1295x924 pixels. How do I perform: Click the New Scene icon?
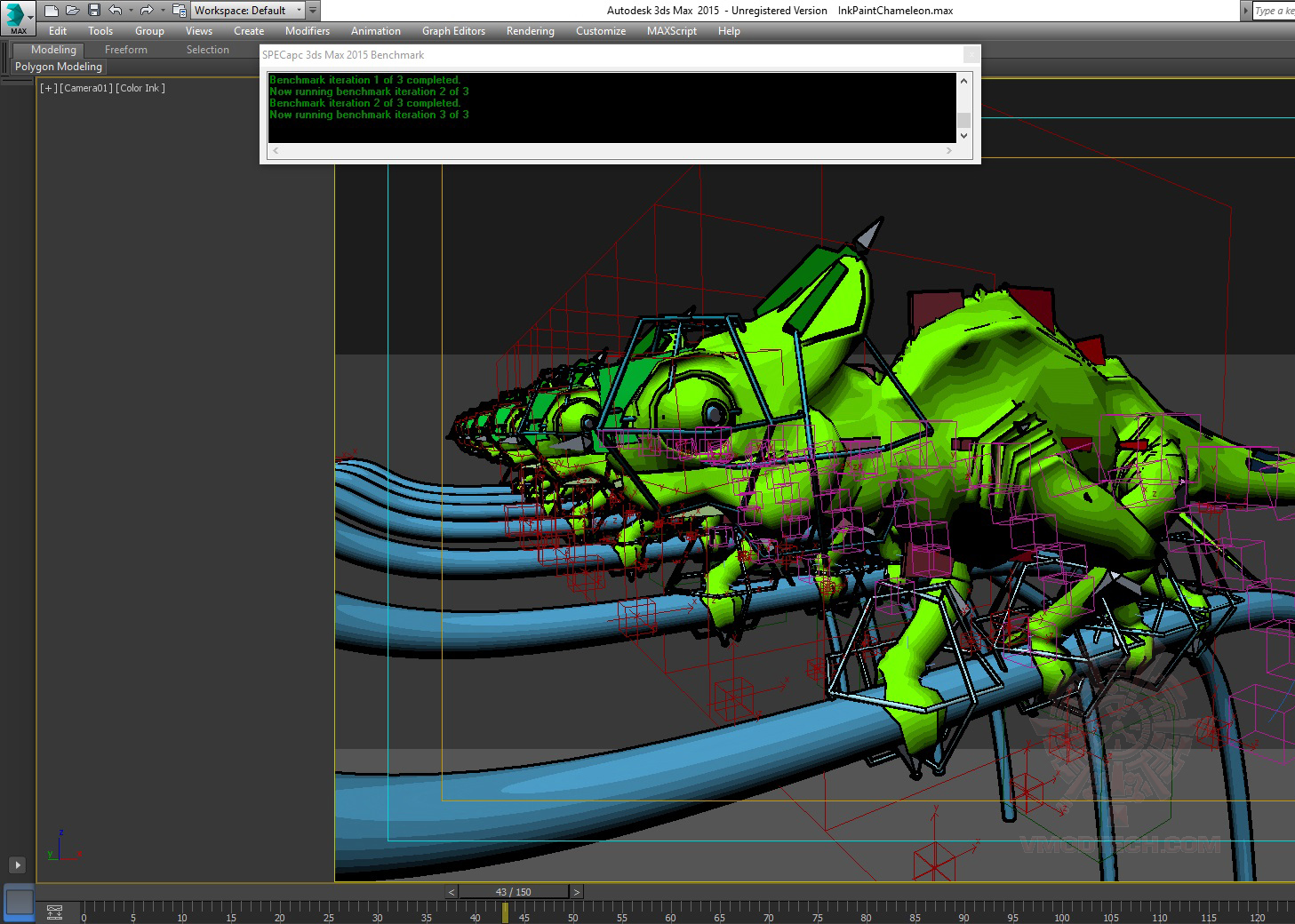coord(52,11)
